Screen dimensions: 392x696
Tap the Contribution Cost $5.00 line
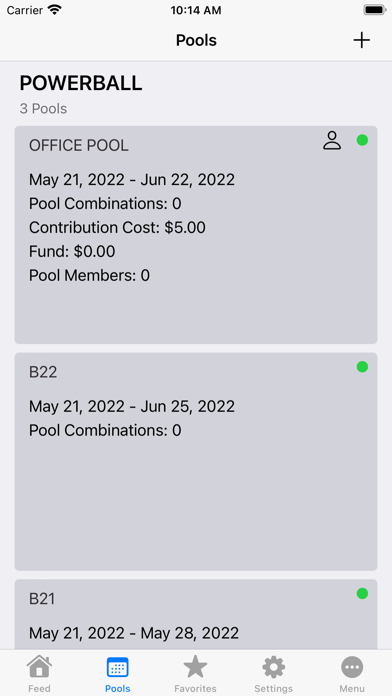click(117, 228)
